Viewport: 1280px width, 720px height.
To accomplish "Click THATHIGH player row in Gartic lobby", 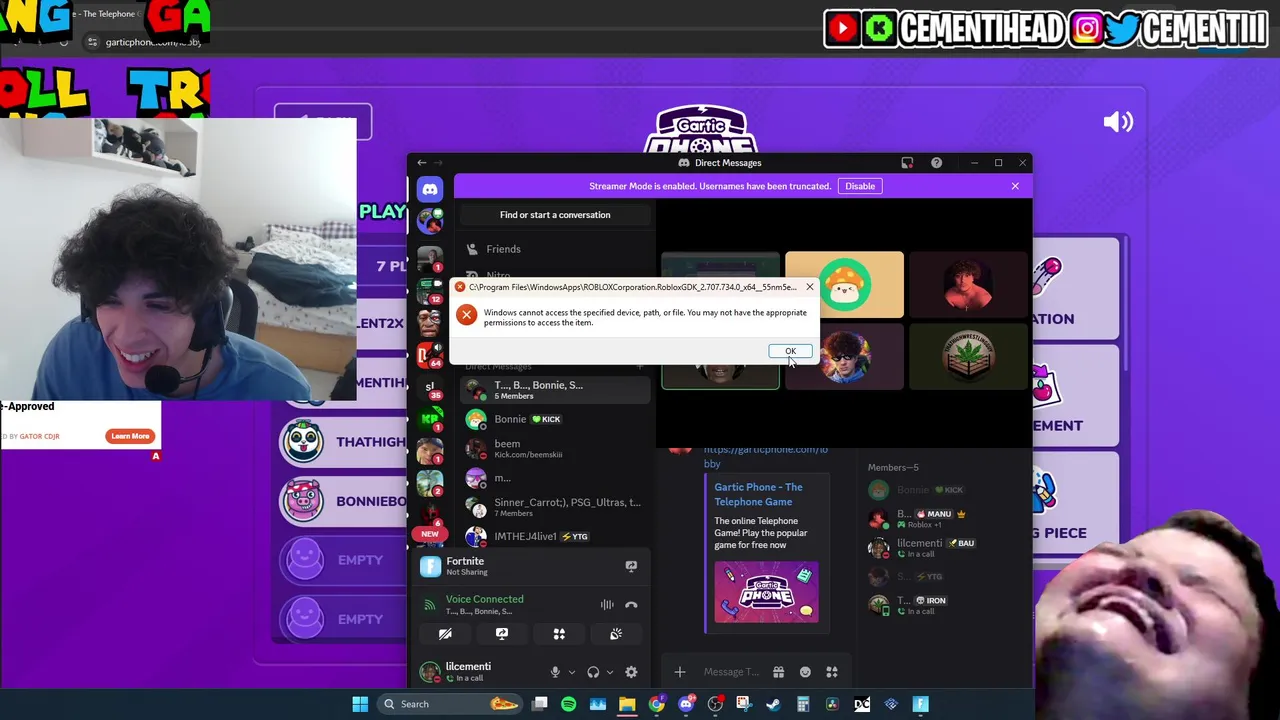I will pyautogui.click(x=343, y=442).
